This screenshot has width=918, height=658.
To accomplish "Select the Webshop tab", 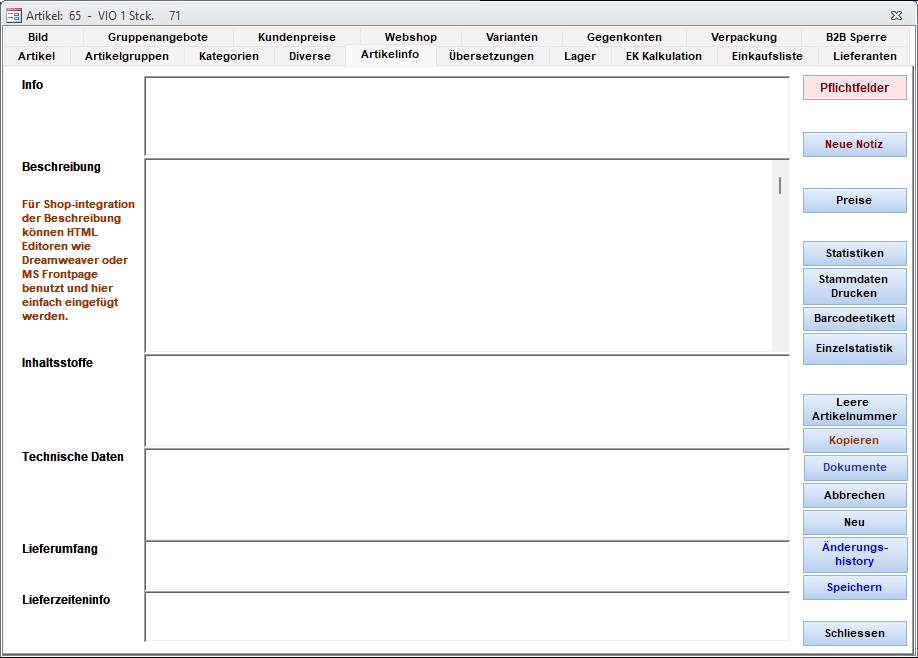I will 410,37.
